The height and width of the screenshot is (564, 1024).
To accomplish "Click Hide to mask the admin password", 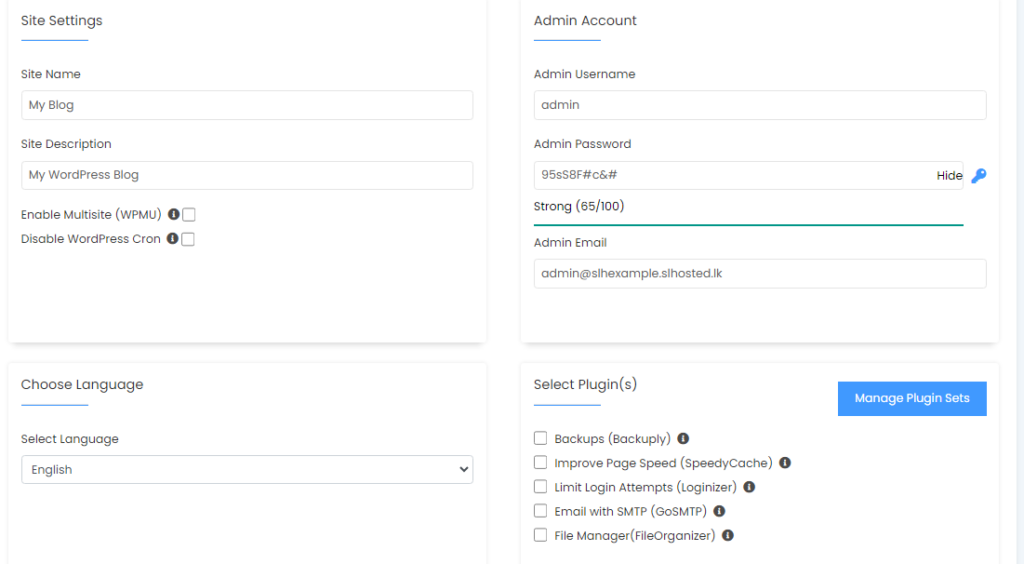I will click(x=949, y=176).
